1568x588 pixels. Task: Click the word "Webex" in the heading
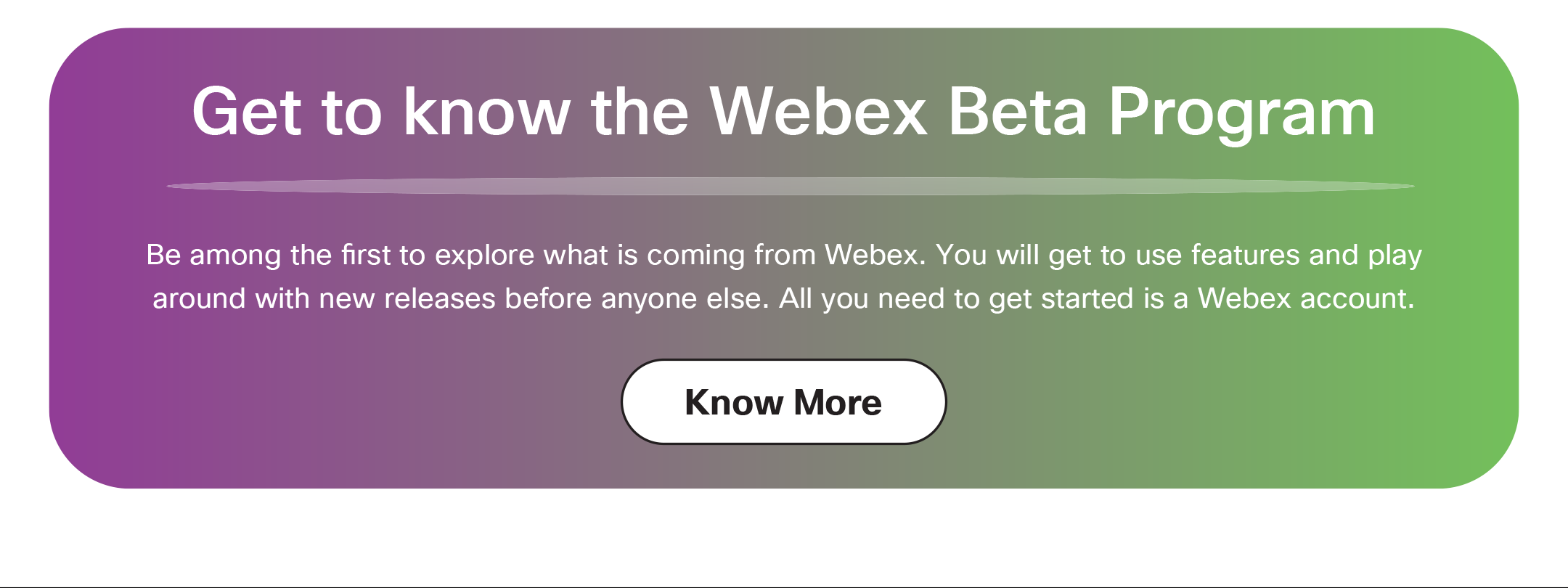(818, 111)
